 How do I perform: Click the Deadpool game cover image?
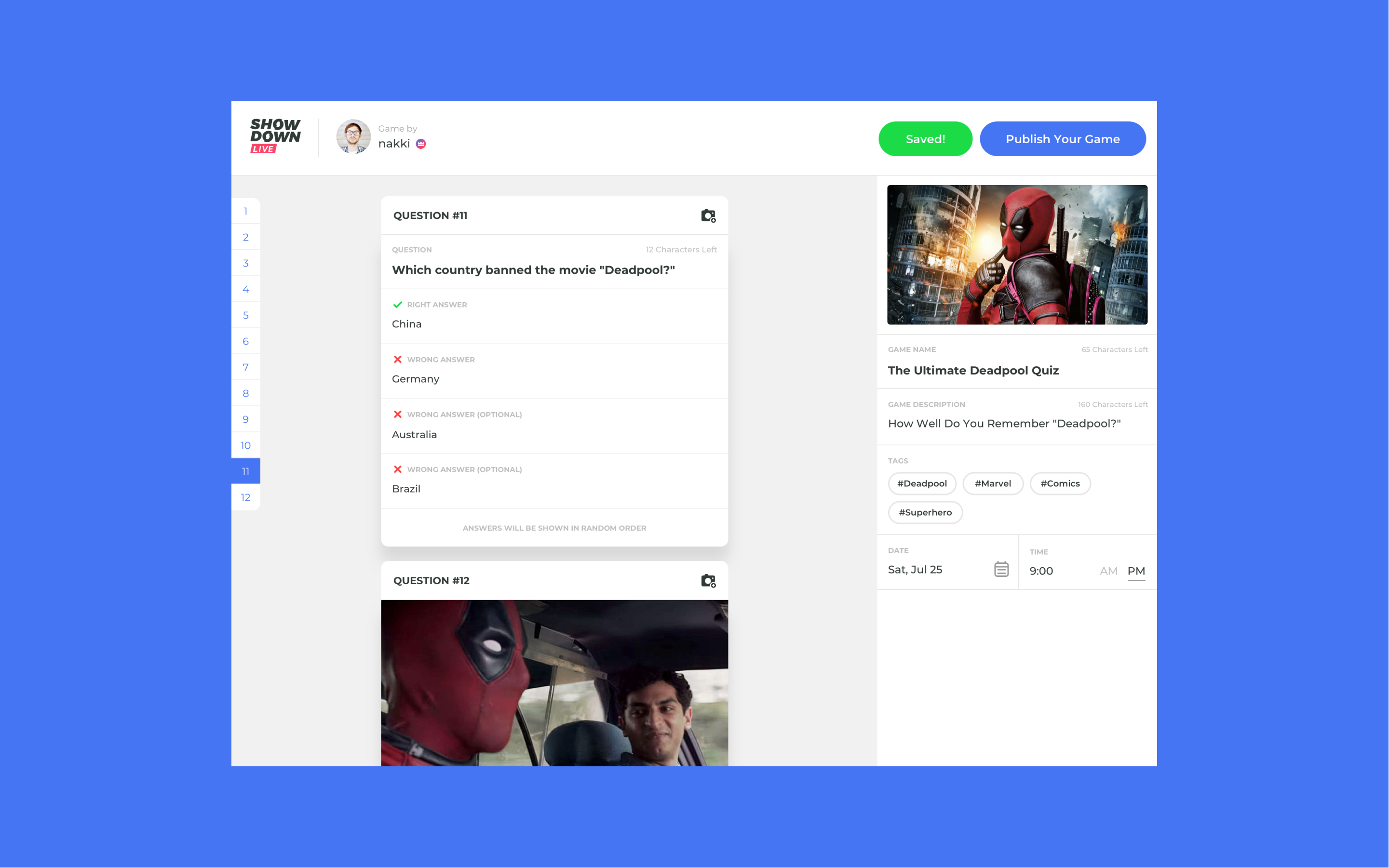coord(1017,254)
